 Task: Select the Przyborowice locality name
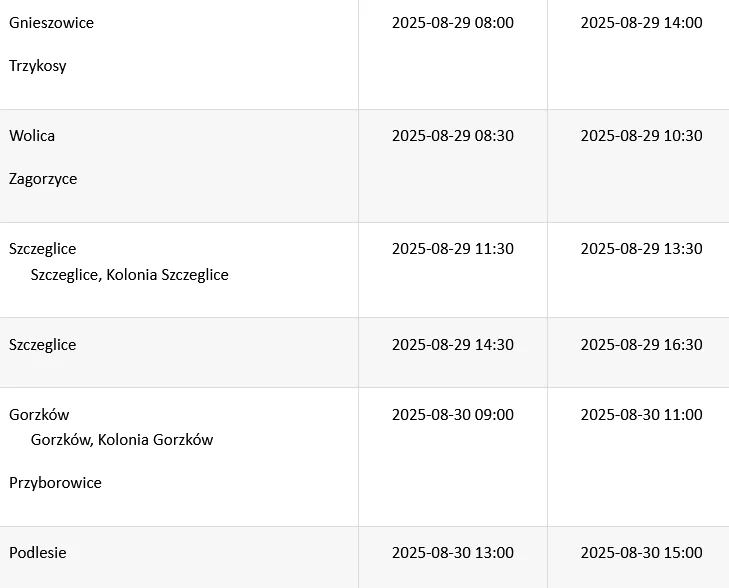click(x=55, y=483)
